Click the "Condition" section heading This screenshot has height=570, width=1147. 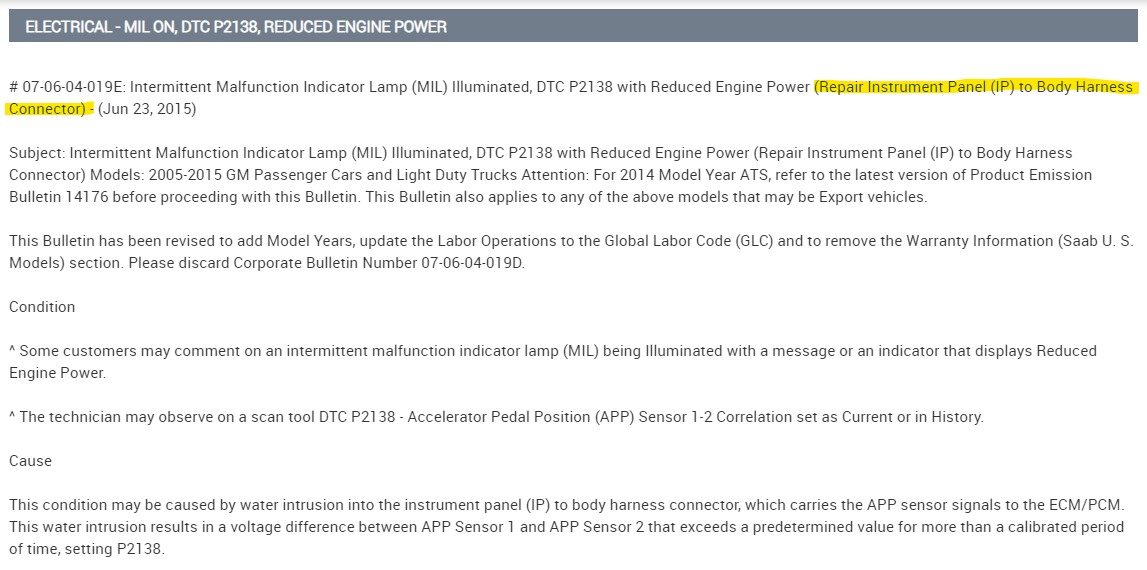pyautogui.click(x=42, y=307)
